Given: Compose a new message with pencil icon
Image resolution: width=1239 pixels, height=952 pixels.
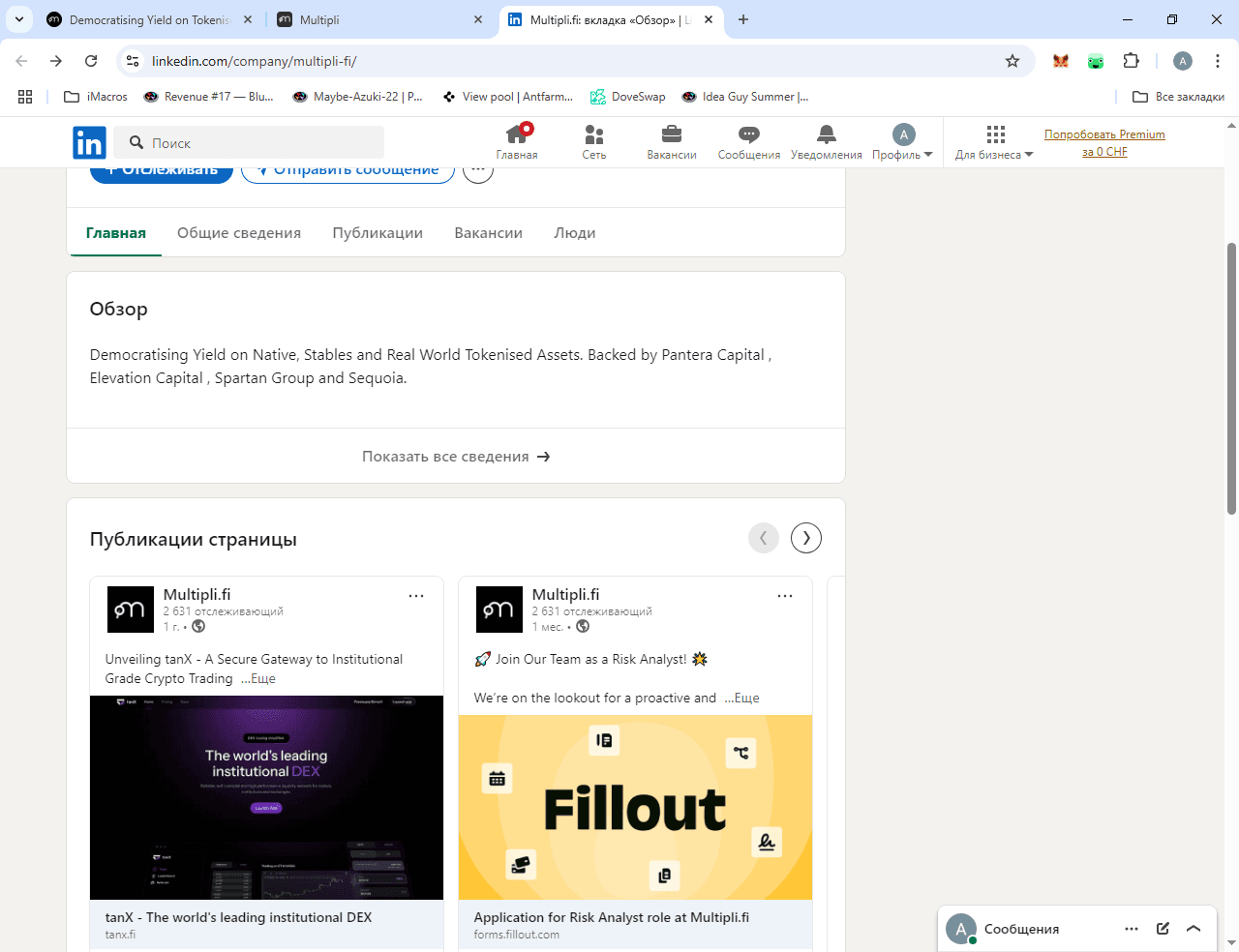Looking at the screenshot, I should pyautogui.click(x=1163, y=929).
